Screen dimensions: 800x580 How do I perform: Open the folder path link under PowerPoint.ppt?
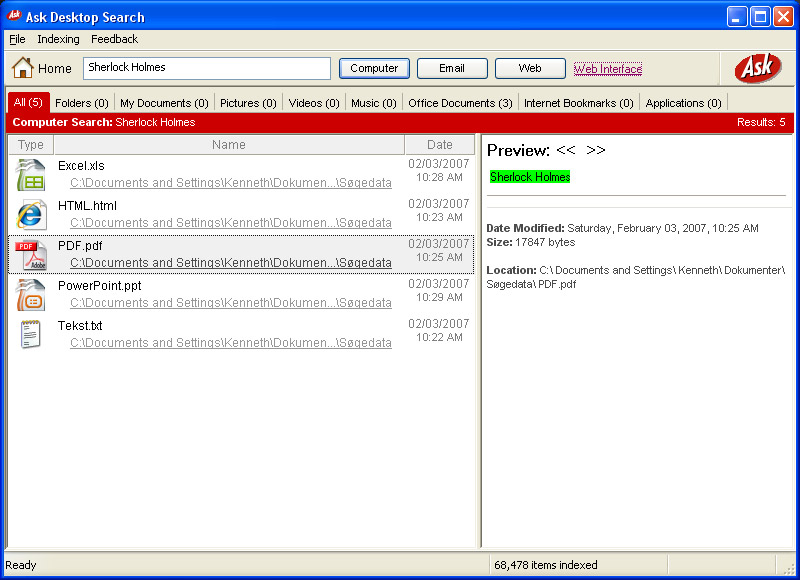click(x=231, y=302)
